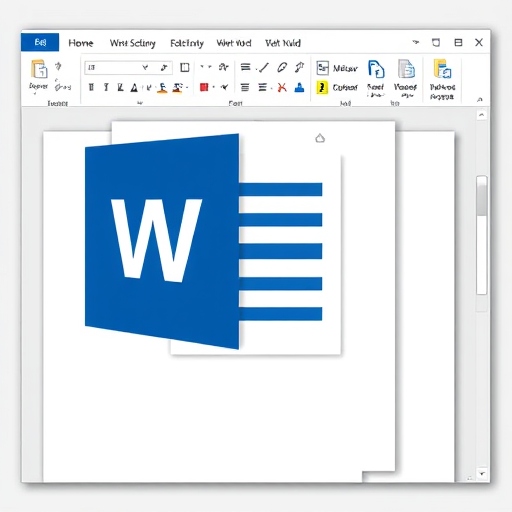
Task: Click the upward pin arrow icon
Action: coord(300,67)
